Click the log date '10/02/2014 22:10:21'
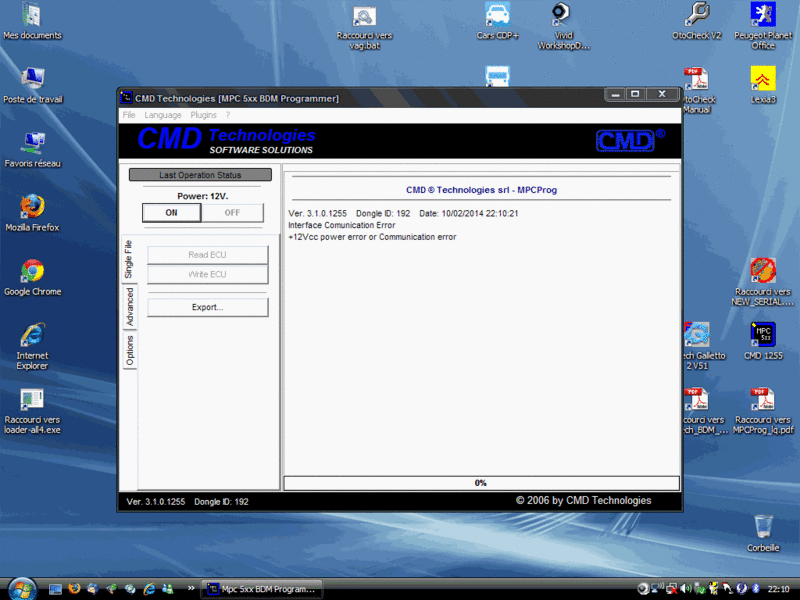Screen dimensions: 800x600 [x=480, y=213]
